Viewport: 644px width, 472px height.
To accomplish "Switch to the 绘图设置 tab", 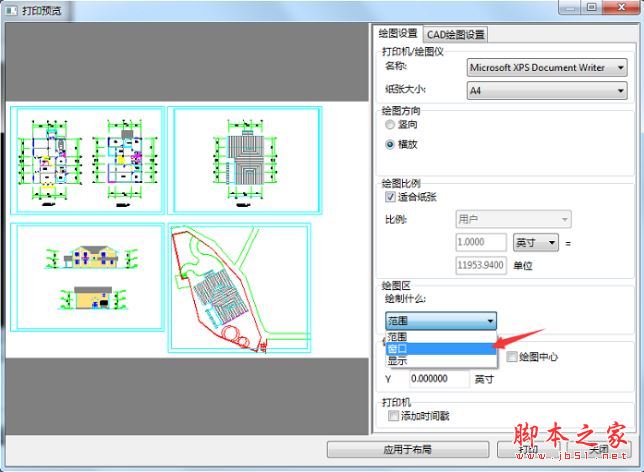I will (398, 33).
